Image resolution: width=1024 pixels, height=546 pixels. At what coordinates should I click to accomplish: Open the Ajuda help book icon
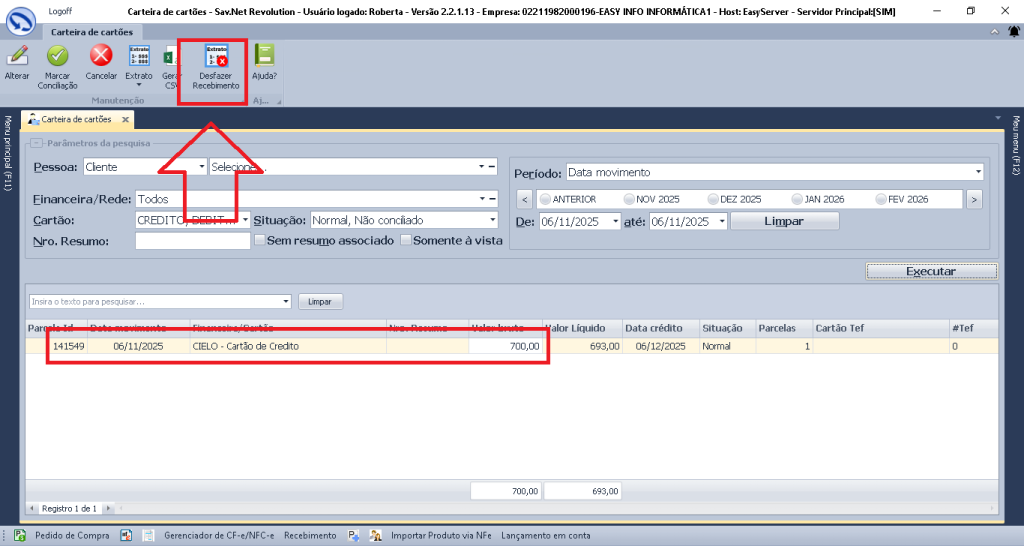point(264,58)
